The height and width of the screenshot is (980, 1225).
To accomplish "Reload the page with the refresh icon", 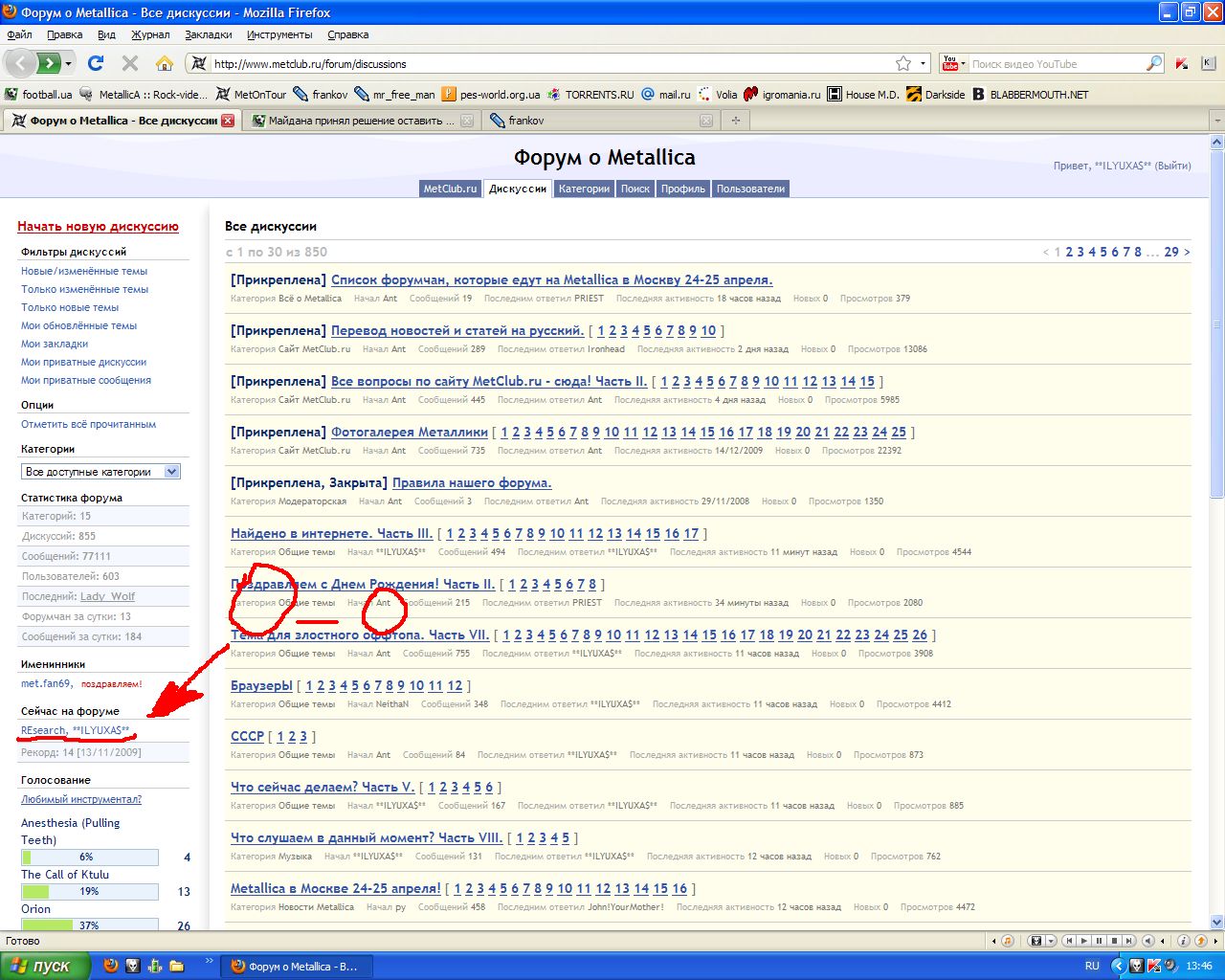I will click(x=96, y=63).
